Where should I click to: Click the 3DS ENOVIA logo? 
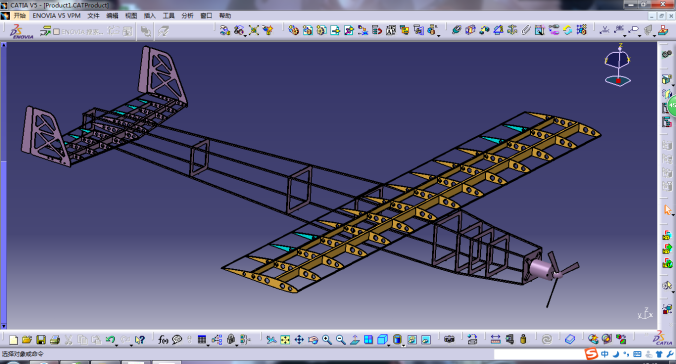(x=22, y=31)
